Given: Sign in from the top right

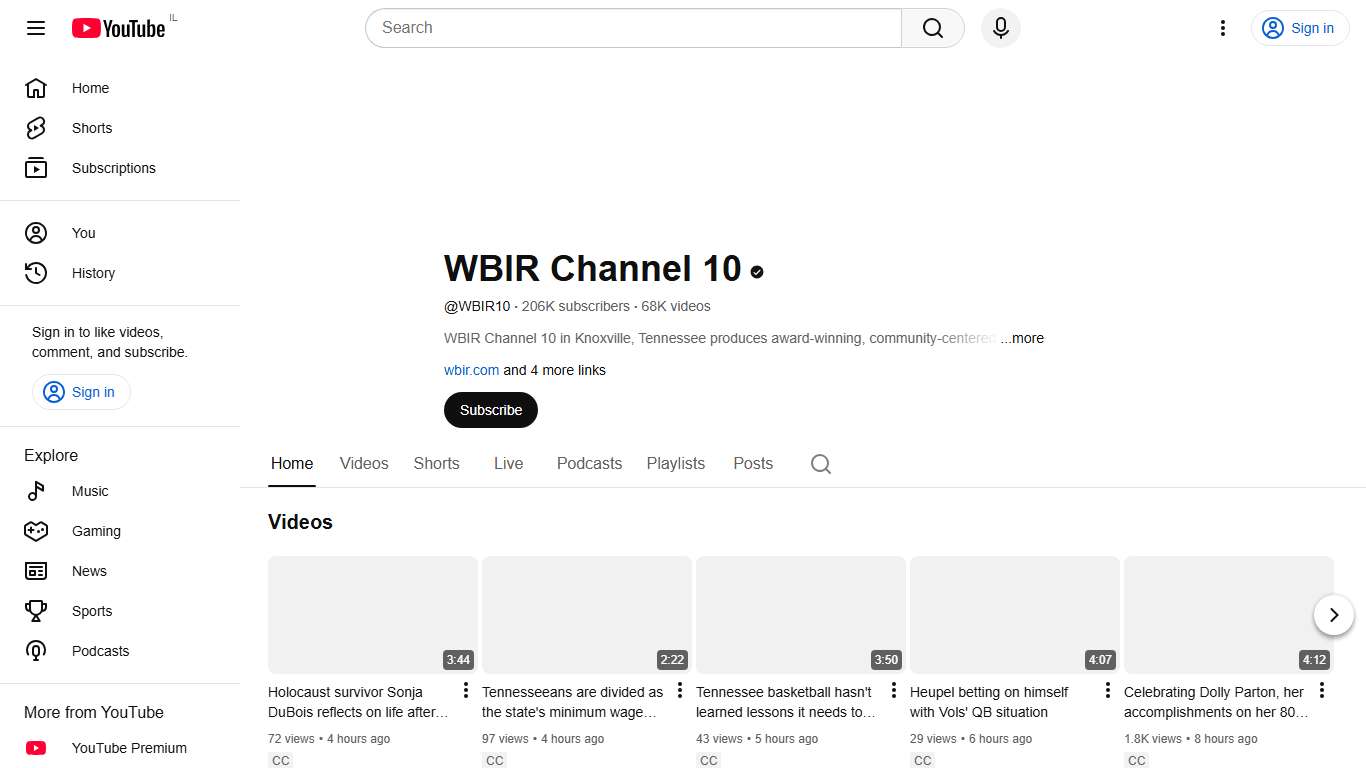Looking at the screenshot, I should click(1299, 28).
